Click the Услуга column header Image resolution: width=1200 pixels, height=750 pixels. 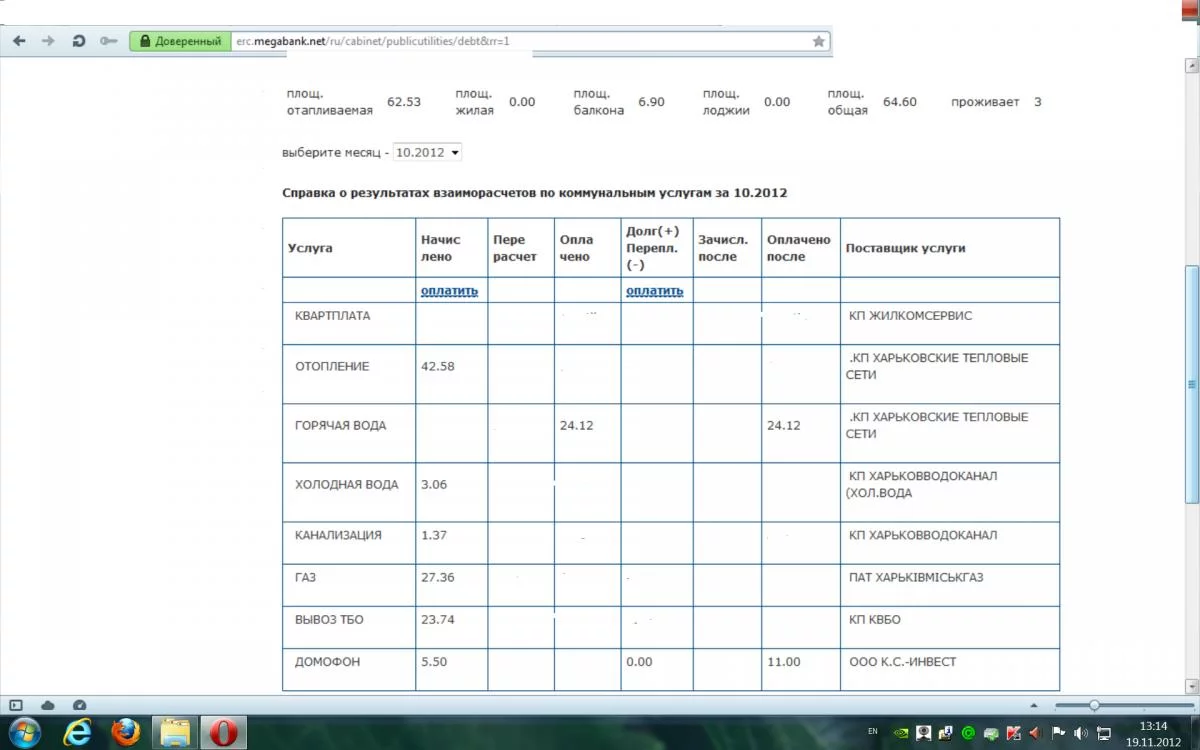coord(310,248)
